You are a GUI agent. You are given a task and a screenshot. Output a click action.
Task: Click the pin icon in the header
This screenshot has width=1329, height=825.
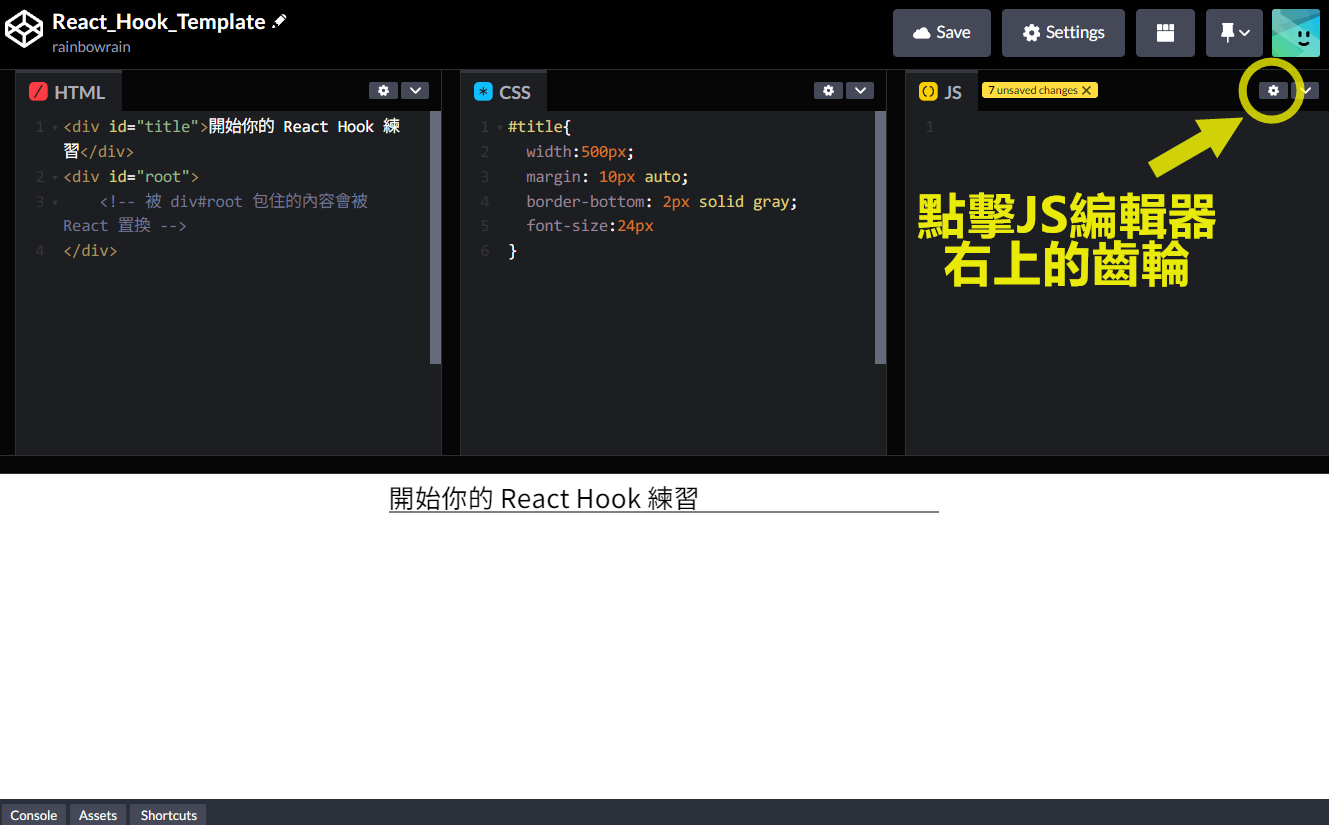pos(1227,32)
